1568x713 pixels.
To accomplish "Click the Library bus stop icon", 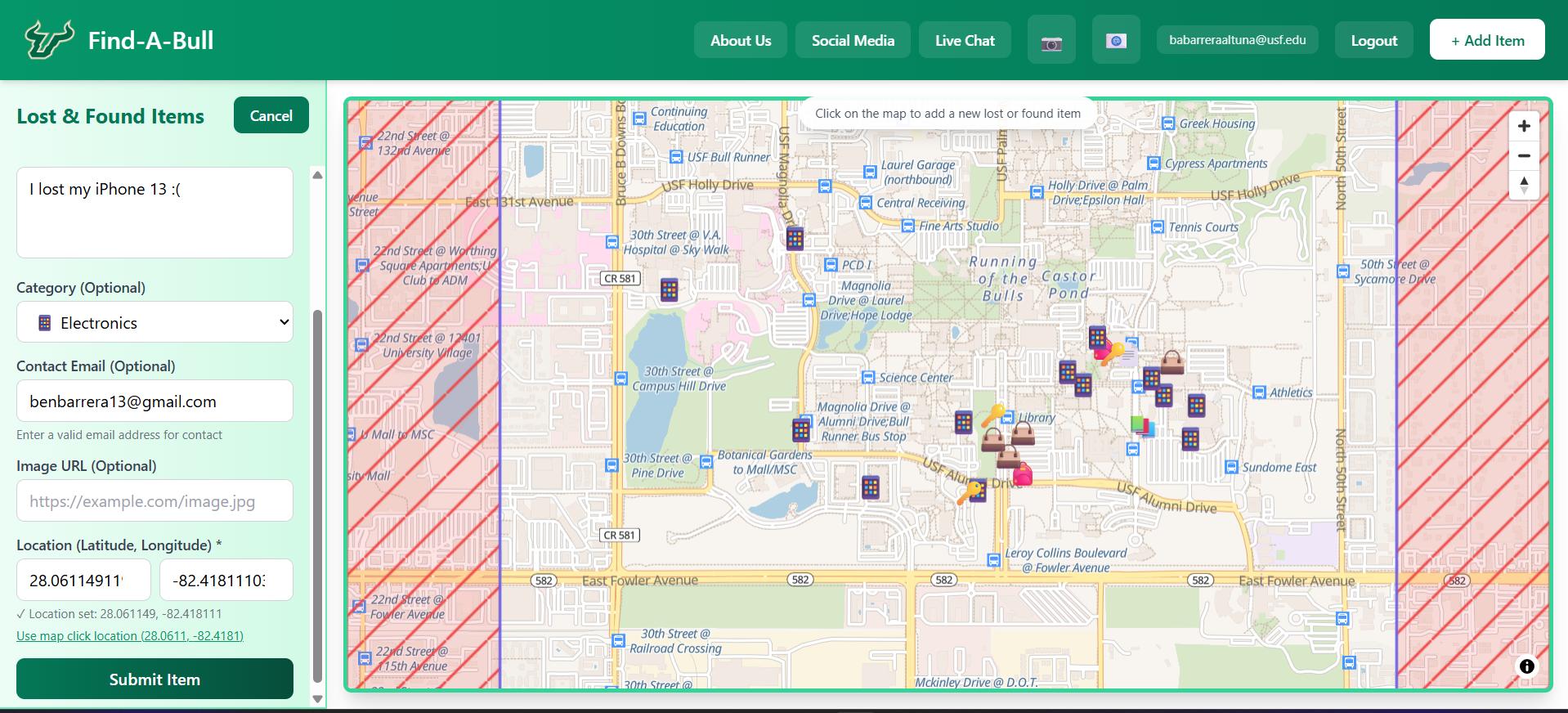I will point(1008,417).
